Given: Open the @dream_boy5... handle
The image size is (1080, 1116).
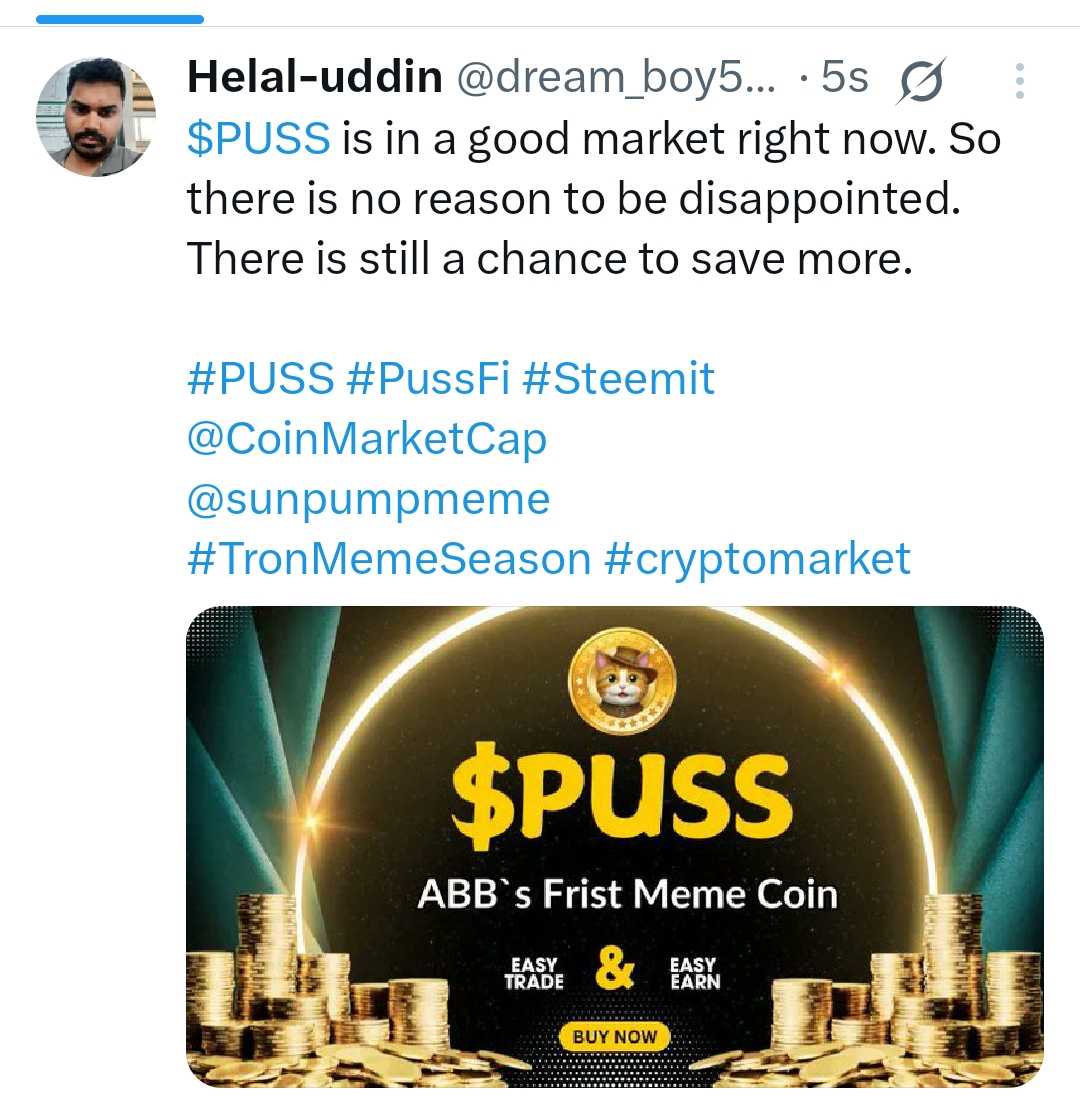Looking at the screenshot, I should point(617,77).
